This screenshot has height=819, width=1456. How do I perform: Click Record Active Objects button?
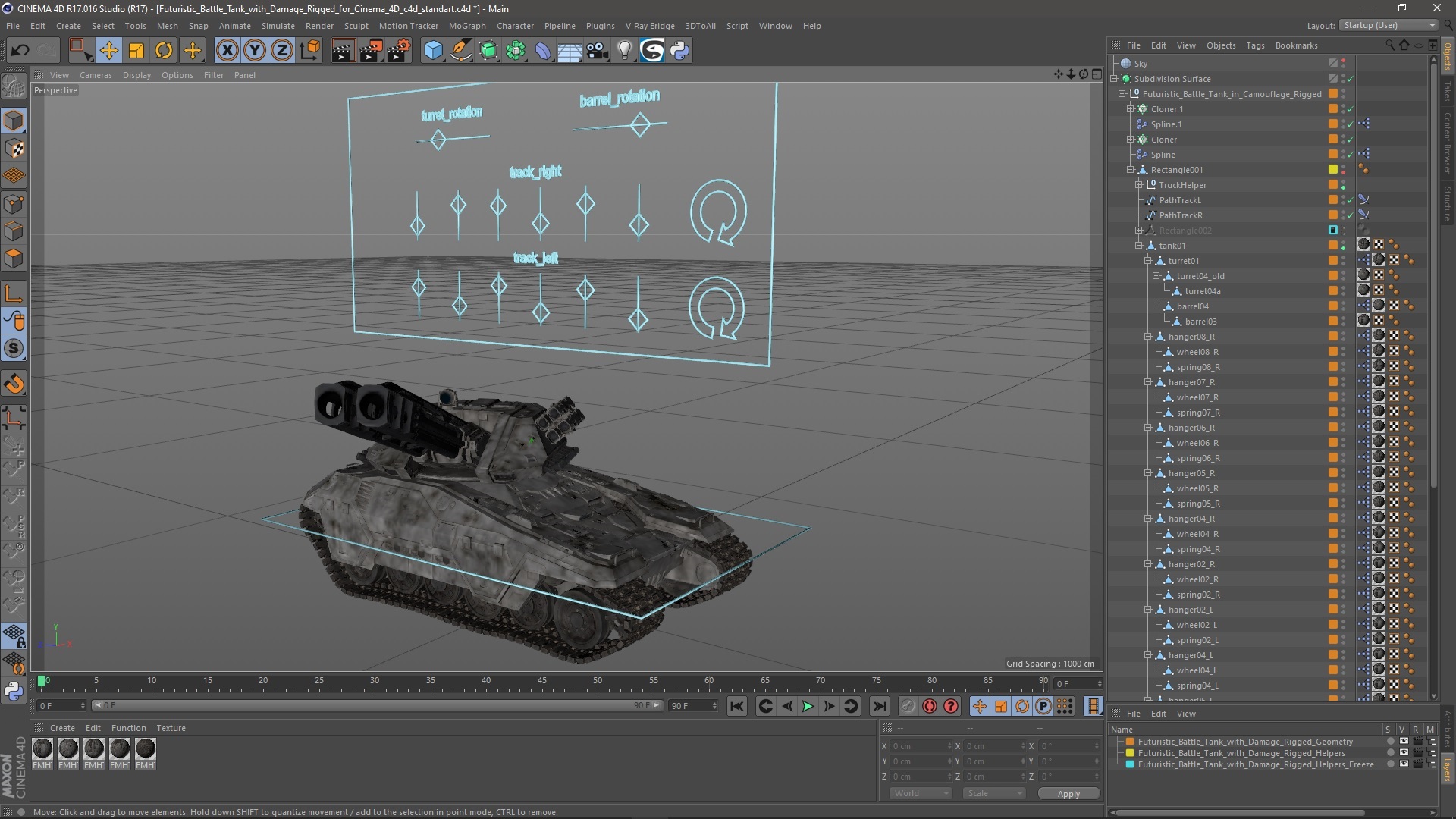908,707
